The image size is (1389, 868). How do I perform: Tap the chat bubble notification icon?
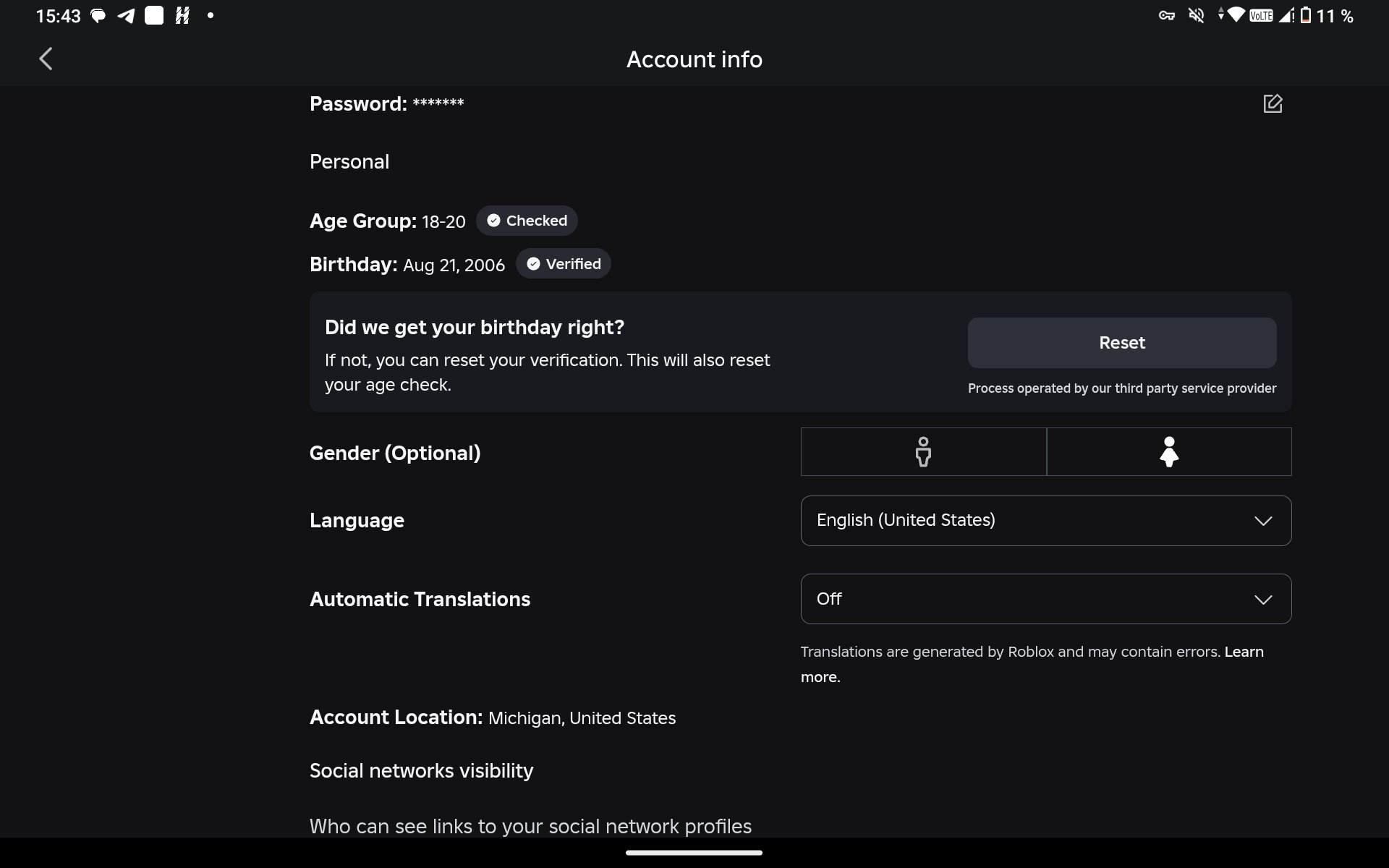98,16
